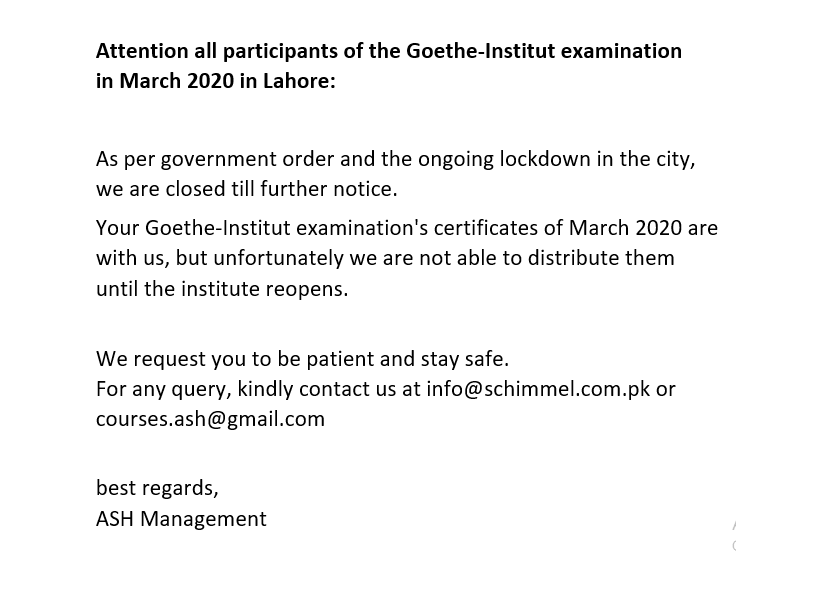Click the faint cut-off text at bottom right
This screenshot has height=600, width=814.
click(734, 535)
